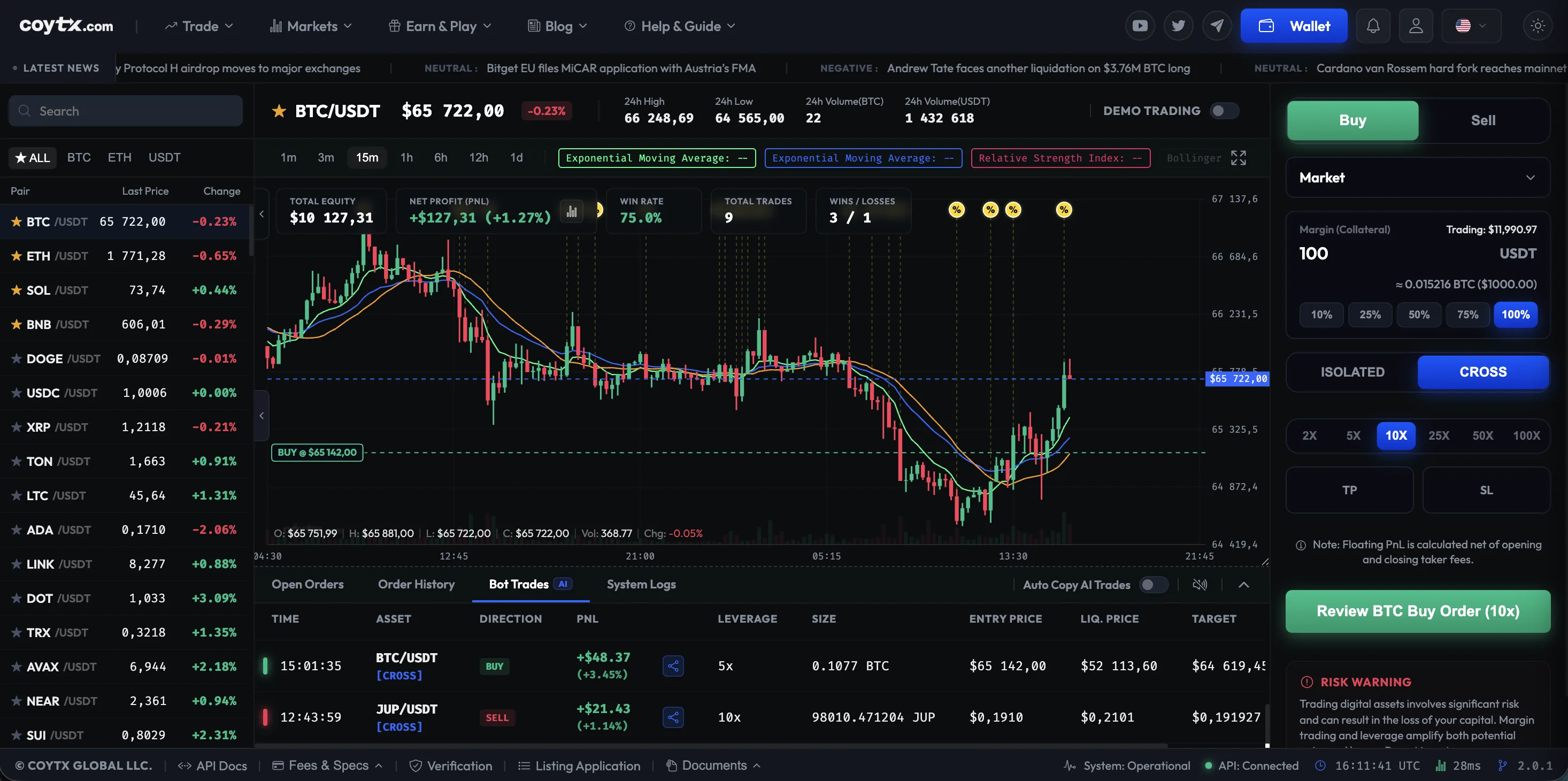Set take profit with TP button
1568x781 pixels.
tap(1349, 490)
